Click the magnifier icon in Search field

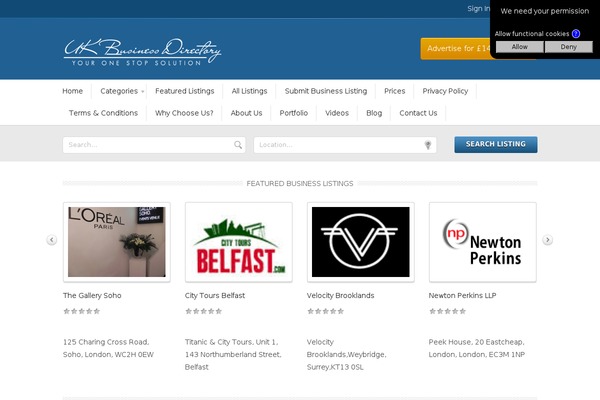coord(238,145)
